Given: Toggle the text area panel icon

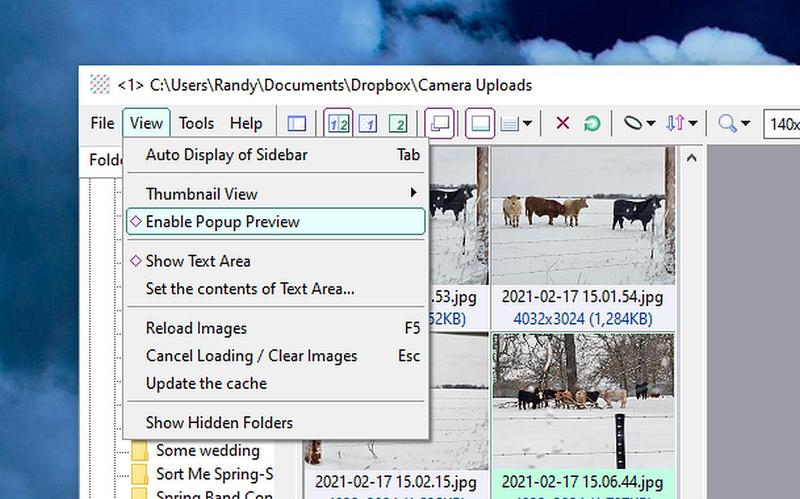Looking at the screenshot, I should (x=480, y=123).
